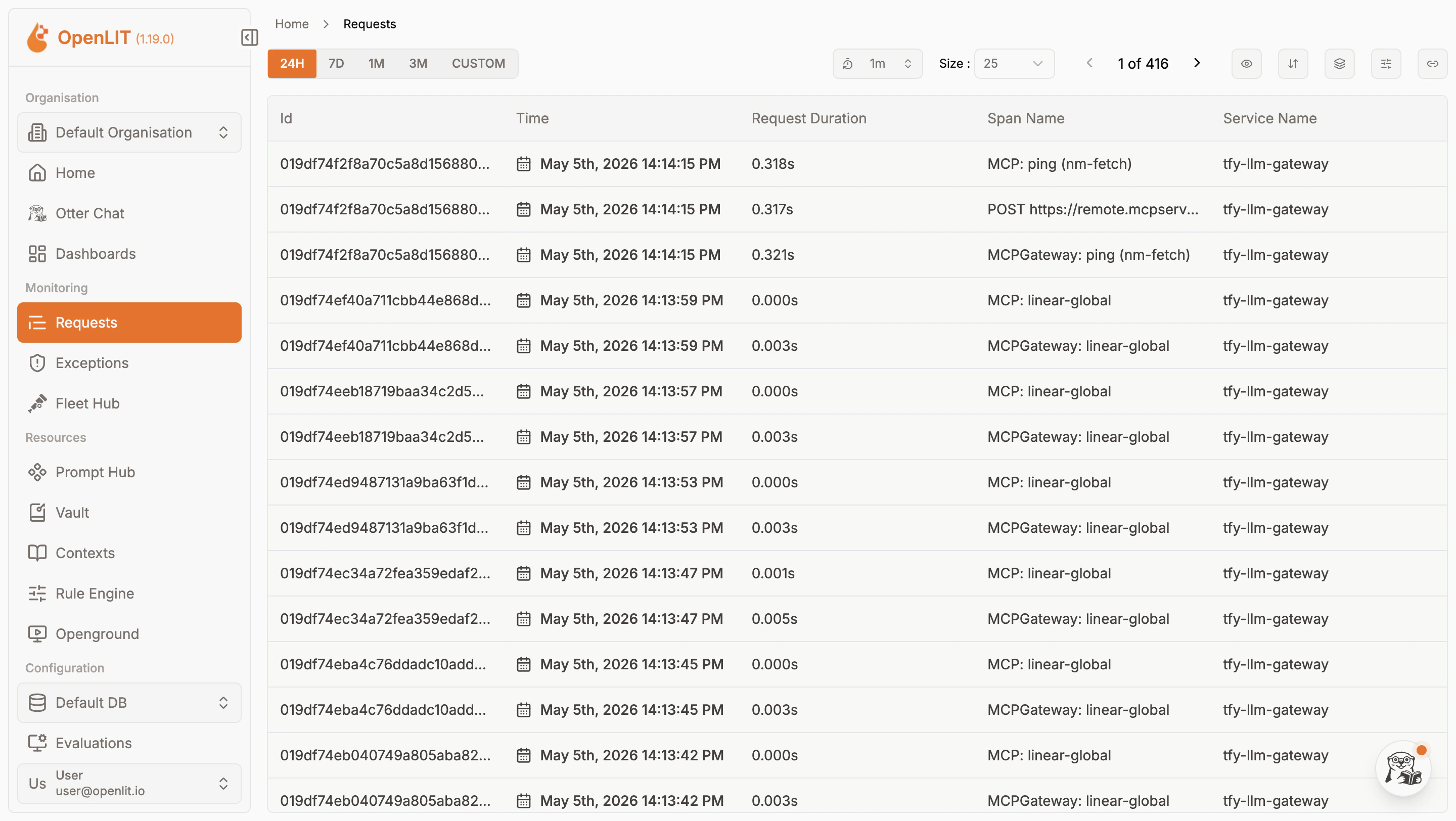Expand Default DB selector
The width and height of the screenshot is (1456, 821).
pos(129,702)
